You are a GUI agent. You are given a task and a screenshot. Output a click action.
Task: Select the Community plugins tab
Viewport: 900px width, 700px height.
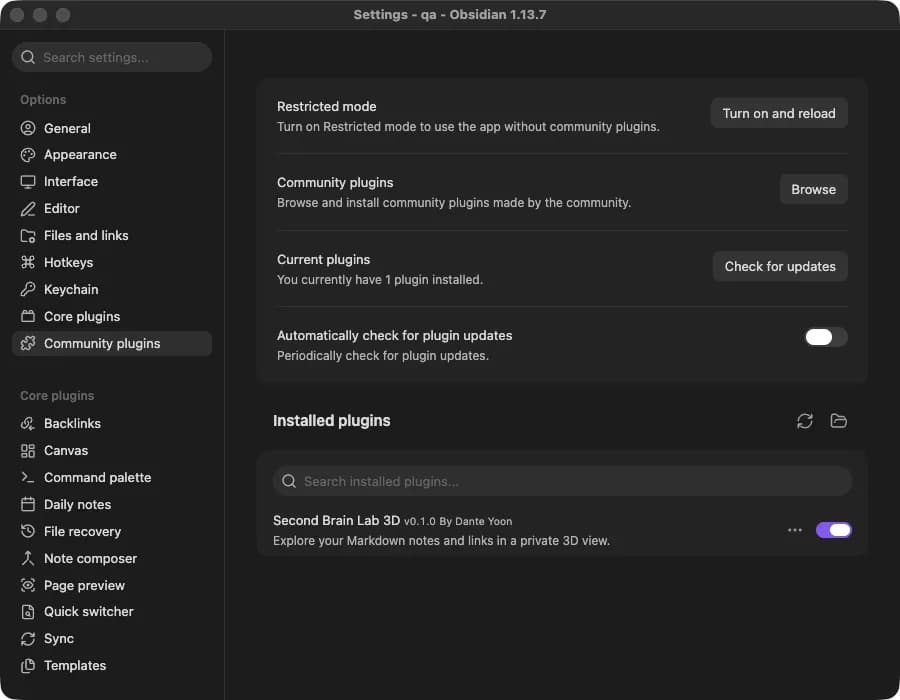tap(112, 344)
